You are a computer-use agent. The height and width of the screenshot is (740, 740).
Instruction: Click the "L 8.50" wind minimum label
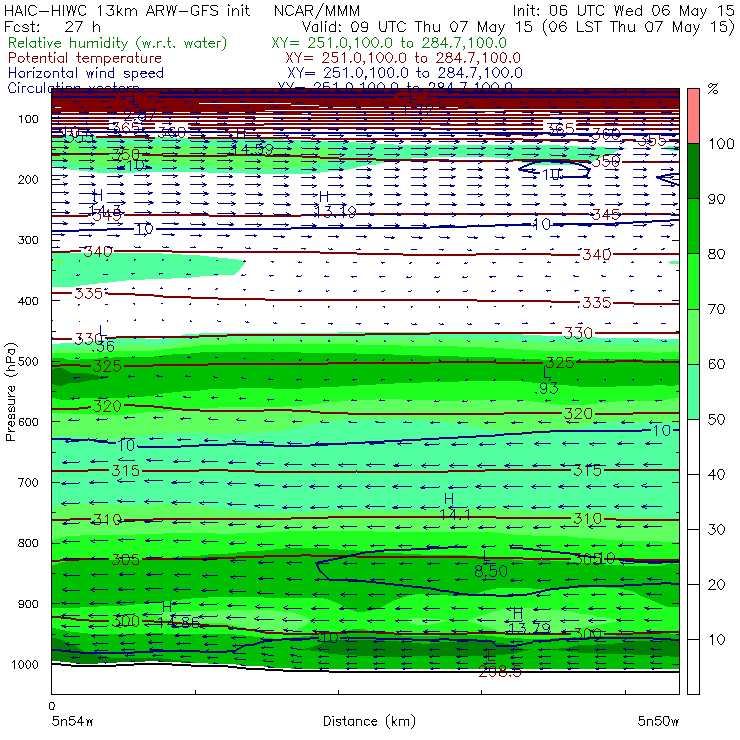(490, 564)
